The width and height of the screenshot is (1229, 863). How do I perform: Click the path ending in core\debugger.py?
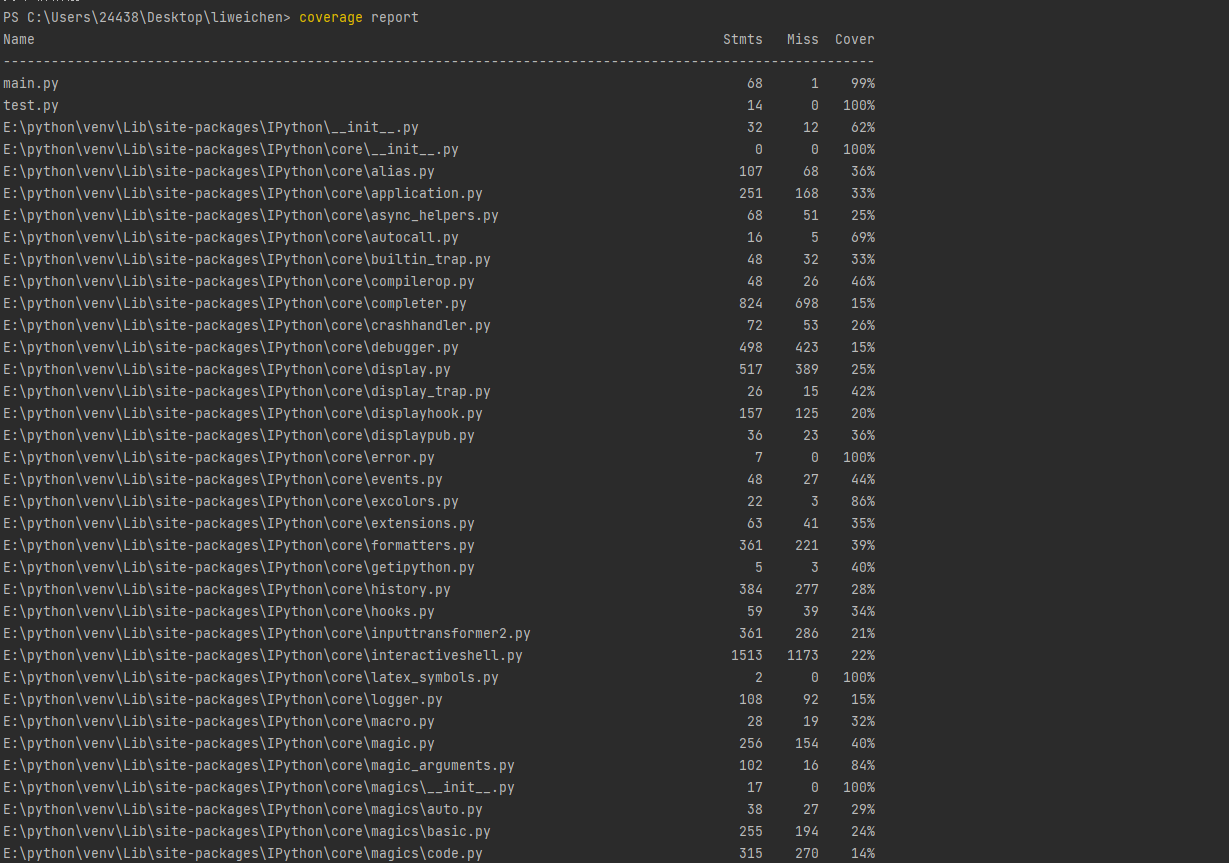pos(231,348)
